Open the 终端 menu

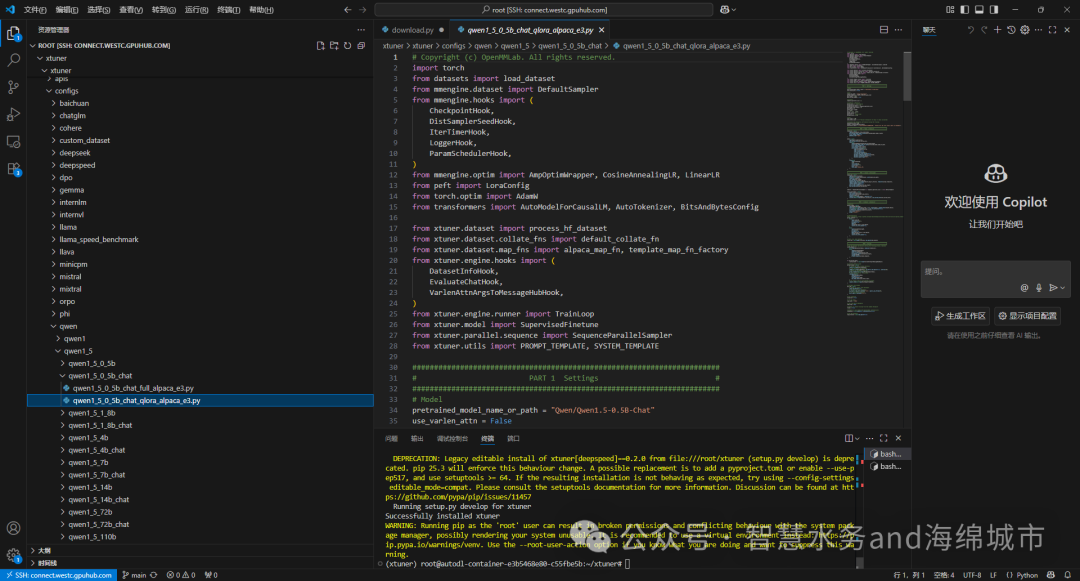[229, 10]
